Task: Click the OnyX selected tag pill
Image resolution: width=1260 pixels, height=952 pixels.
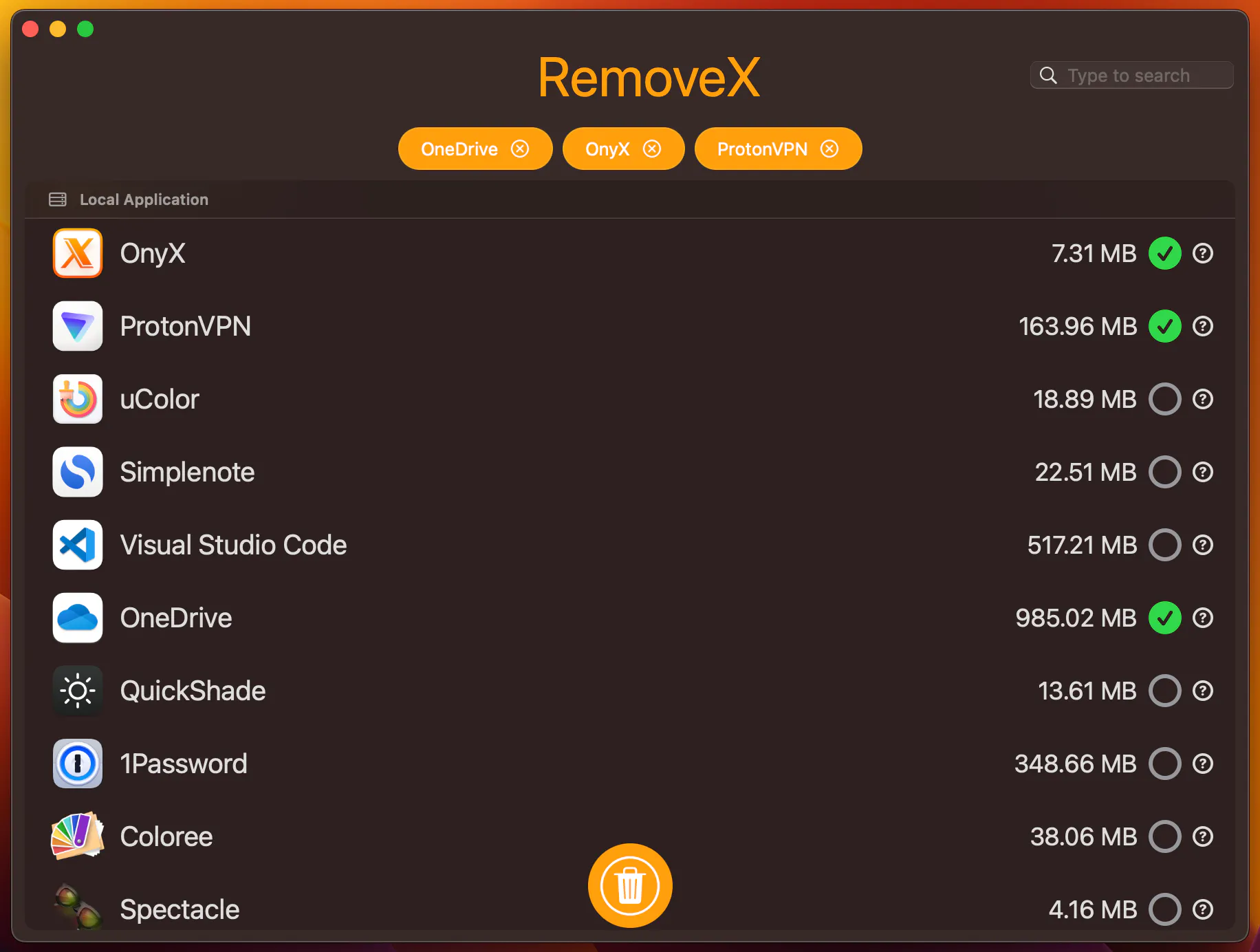Action: click(623, 149)
